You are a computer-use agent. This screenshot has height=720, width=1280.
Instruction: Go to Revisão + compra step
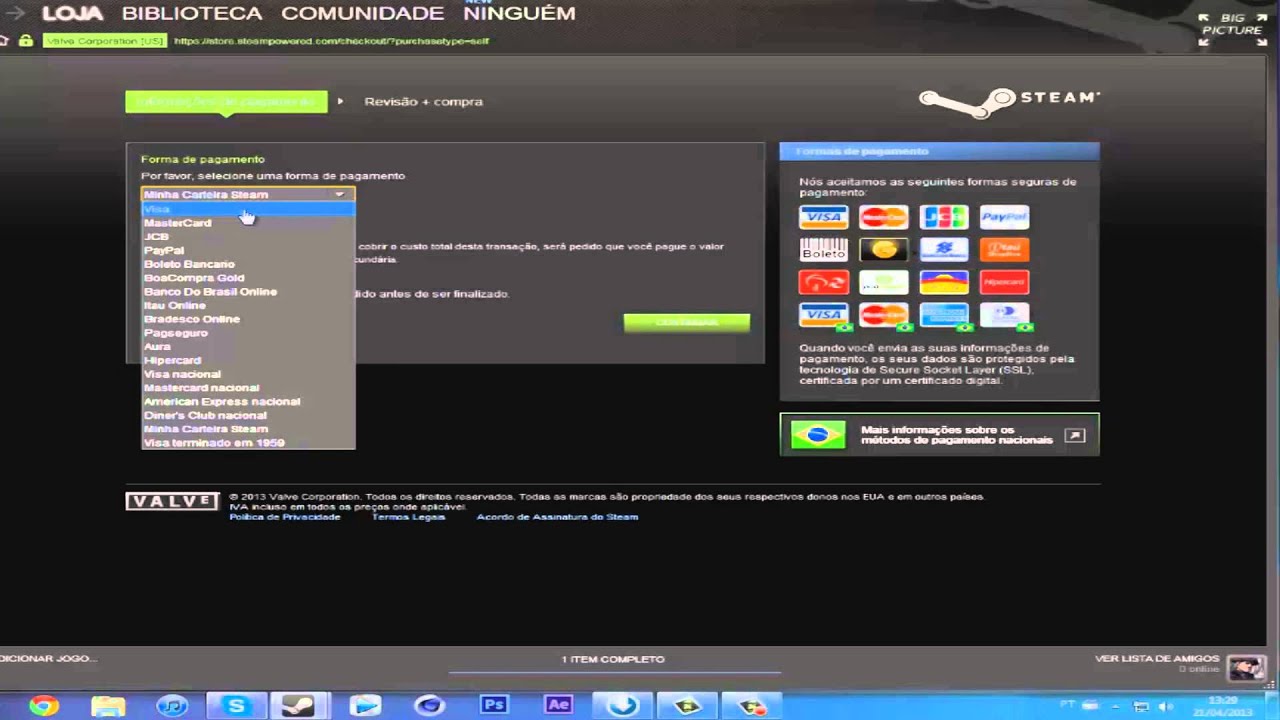click(x=423, y=101)
